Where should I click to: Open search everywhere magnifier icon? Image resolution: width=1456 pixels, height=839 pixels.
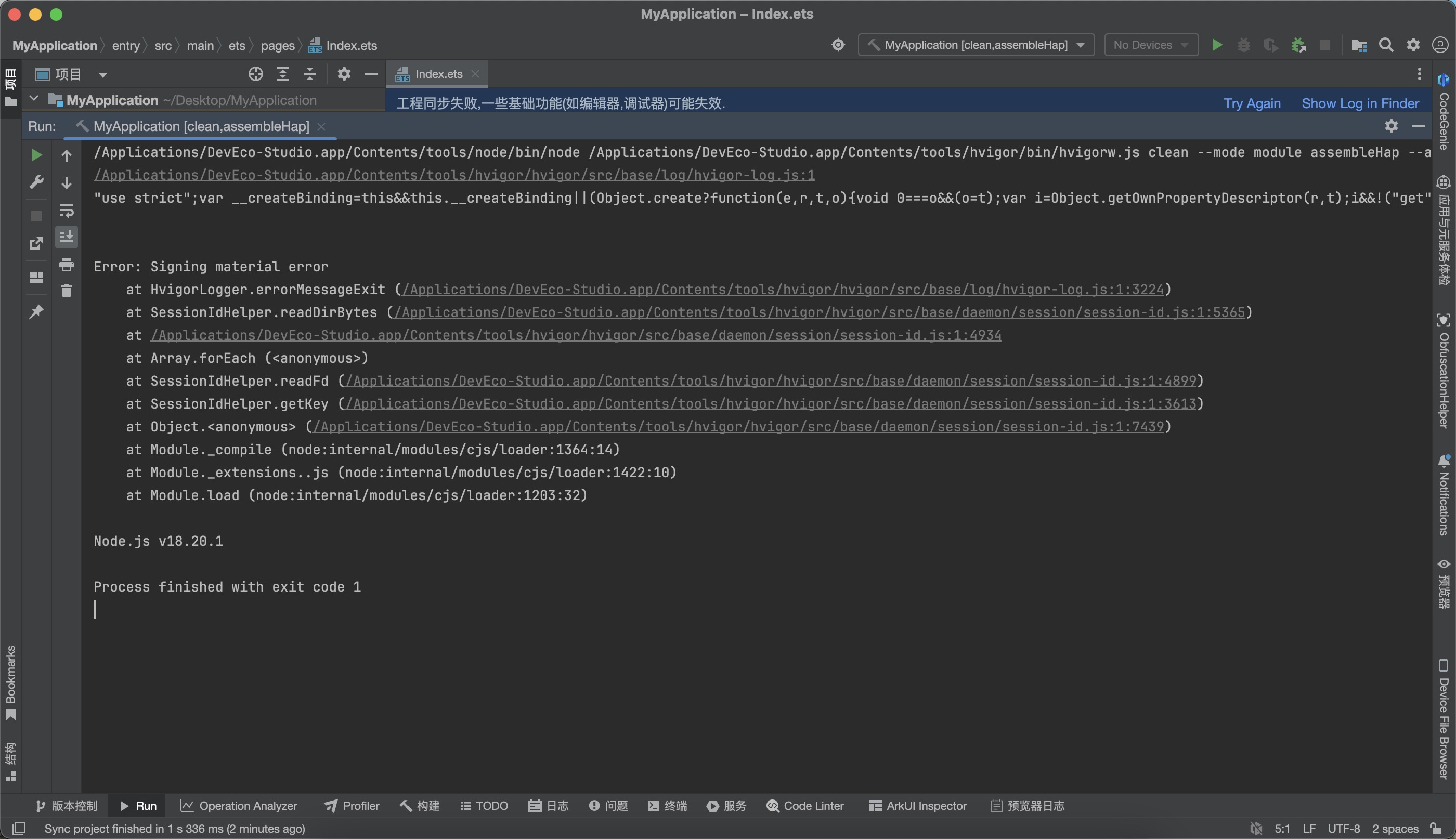tap(1386, 45)
